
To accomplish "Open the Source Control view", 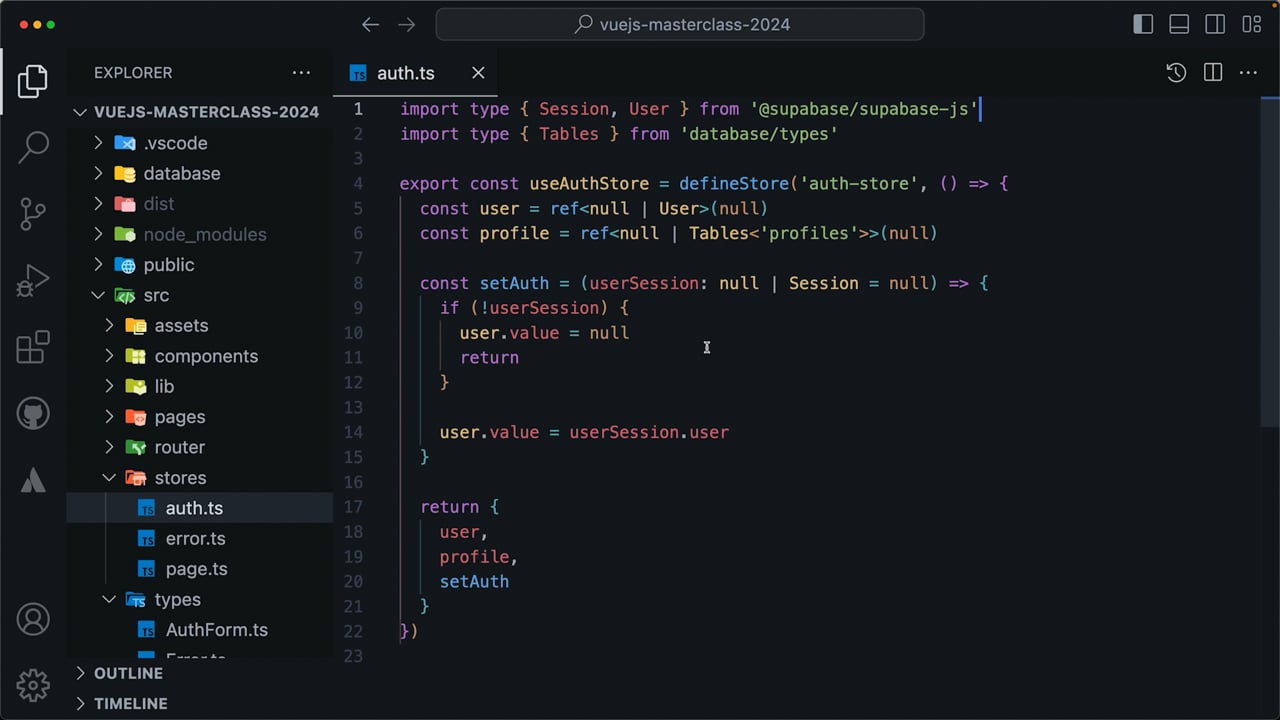I will click(33, 214).
